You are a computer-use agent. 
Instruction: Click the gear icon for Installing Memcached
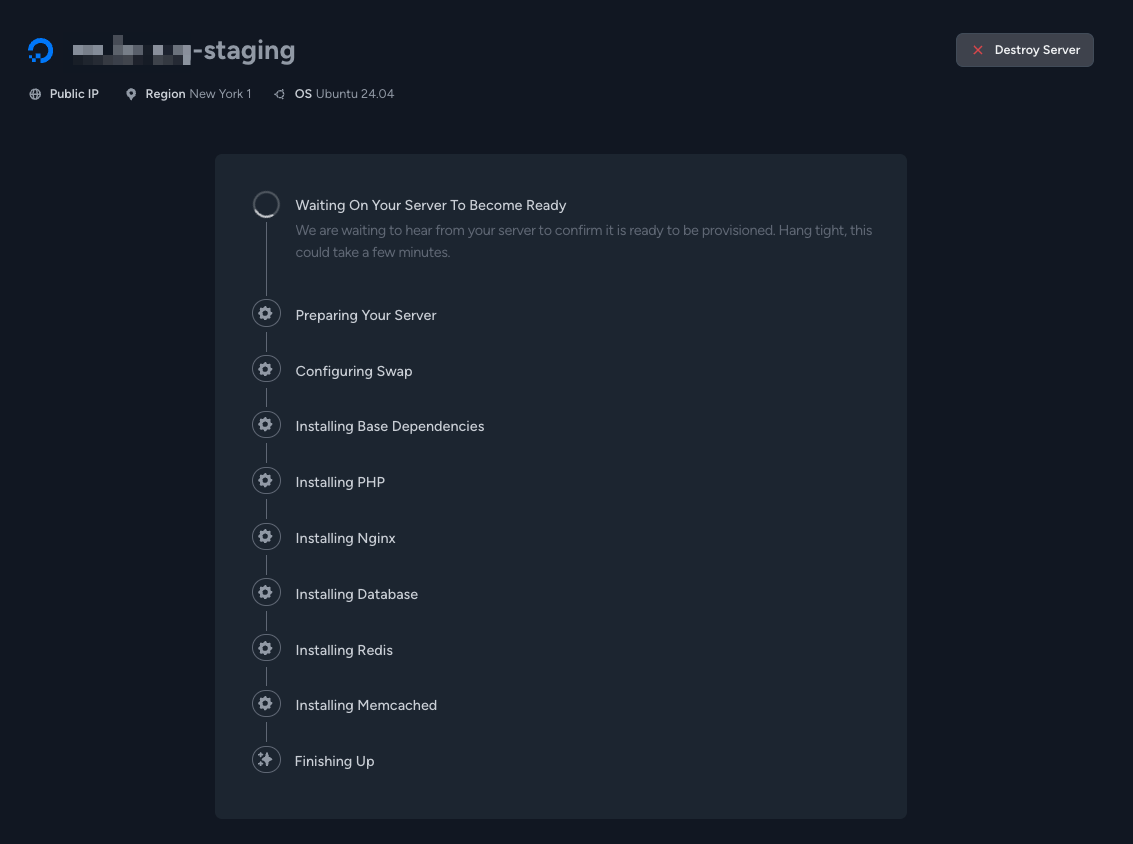click(266, 704)
